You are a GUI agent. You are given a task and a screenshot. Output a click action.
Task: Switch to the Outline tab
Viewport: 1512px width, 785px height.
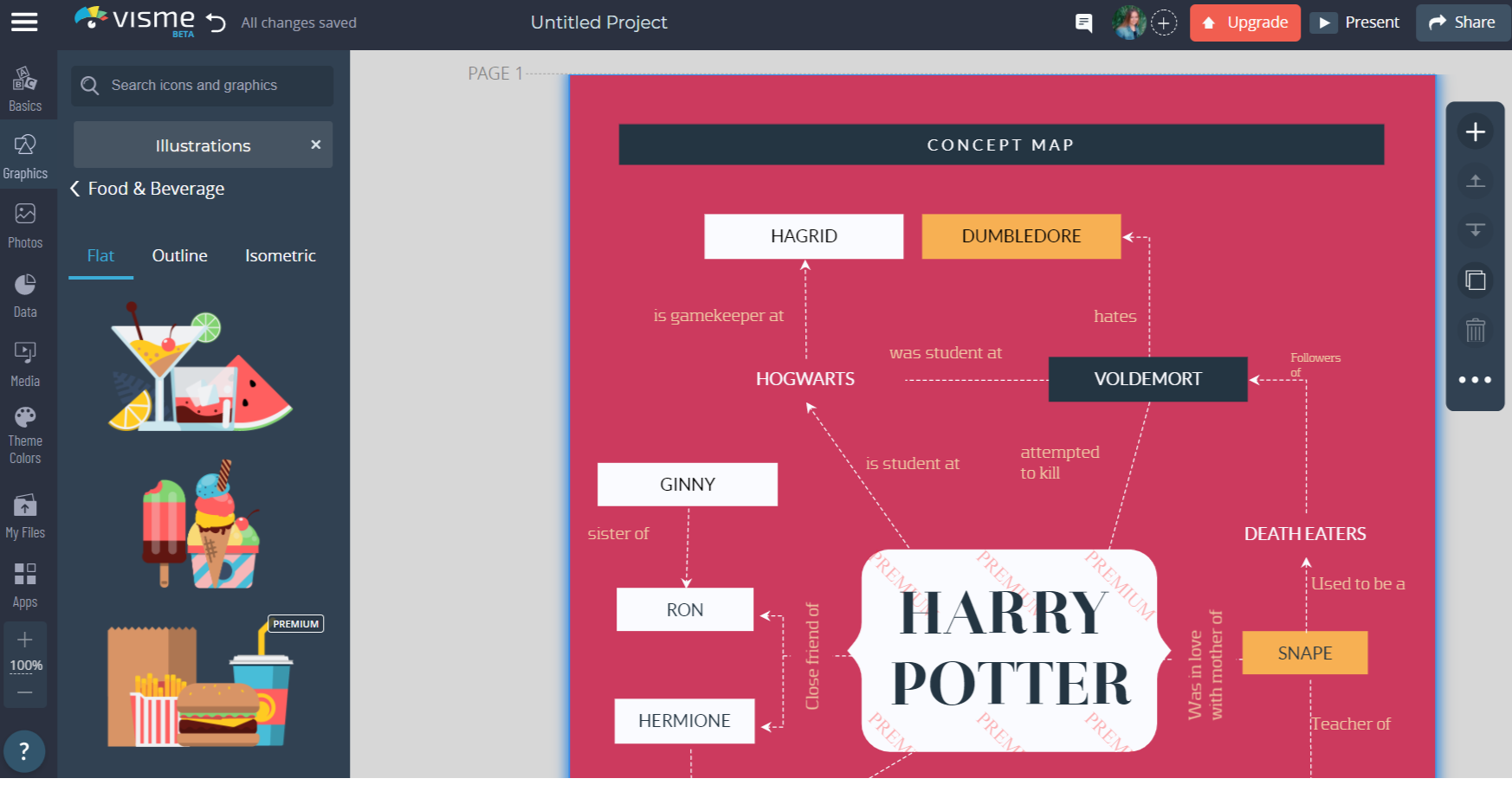point(179,256)
